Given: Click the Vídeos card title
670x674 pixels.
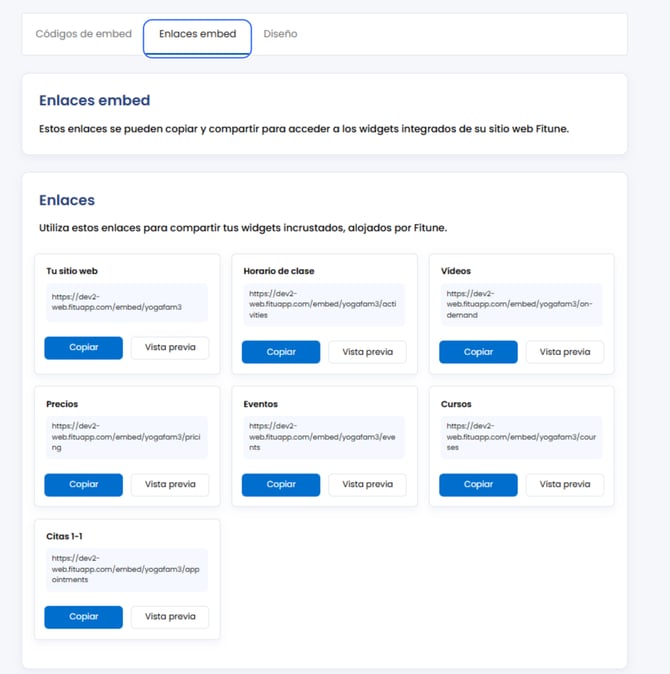Looking at the screenshot, I should [x=456, y=271].
